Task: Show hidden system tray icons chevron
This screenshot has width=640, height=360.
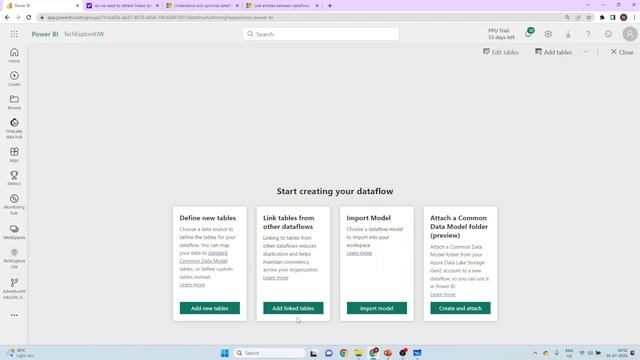Action: tap(535, 353)
